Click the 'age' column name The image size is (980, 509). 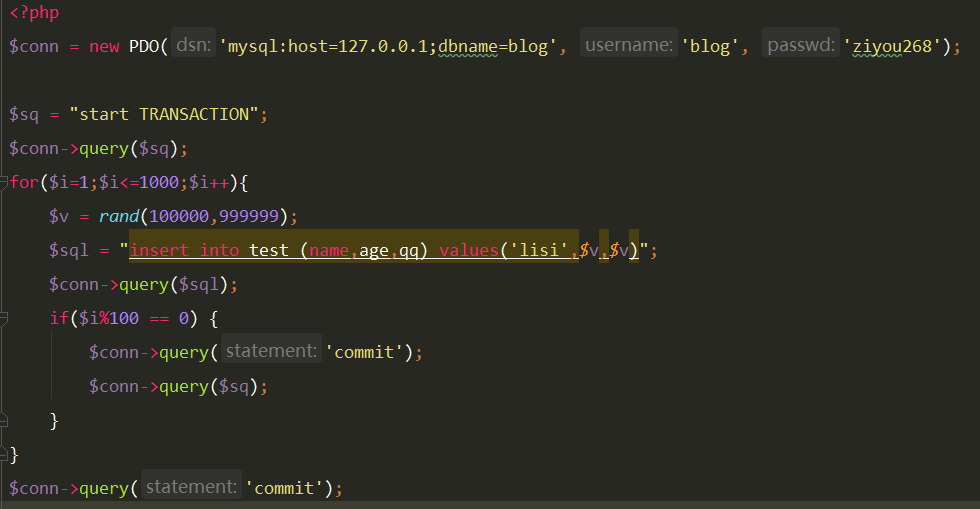[374, 250]
